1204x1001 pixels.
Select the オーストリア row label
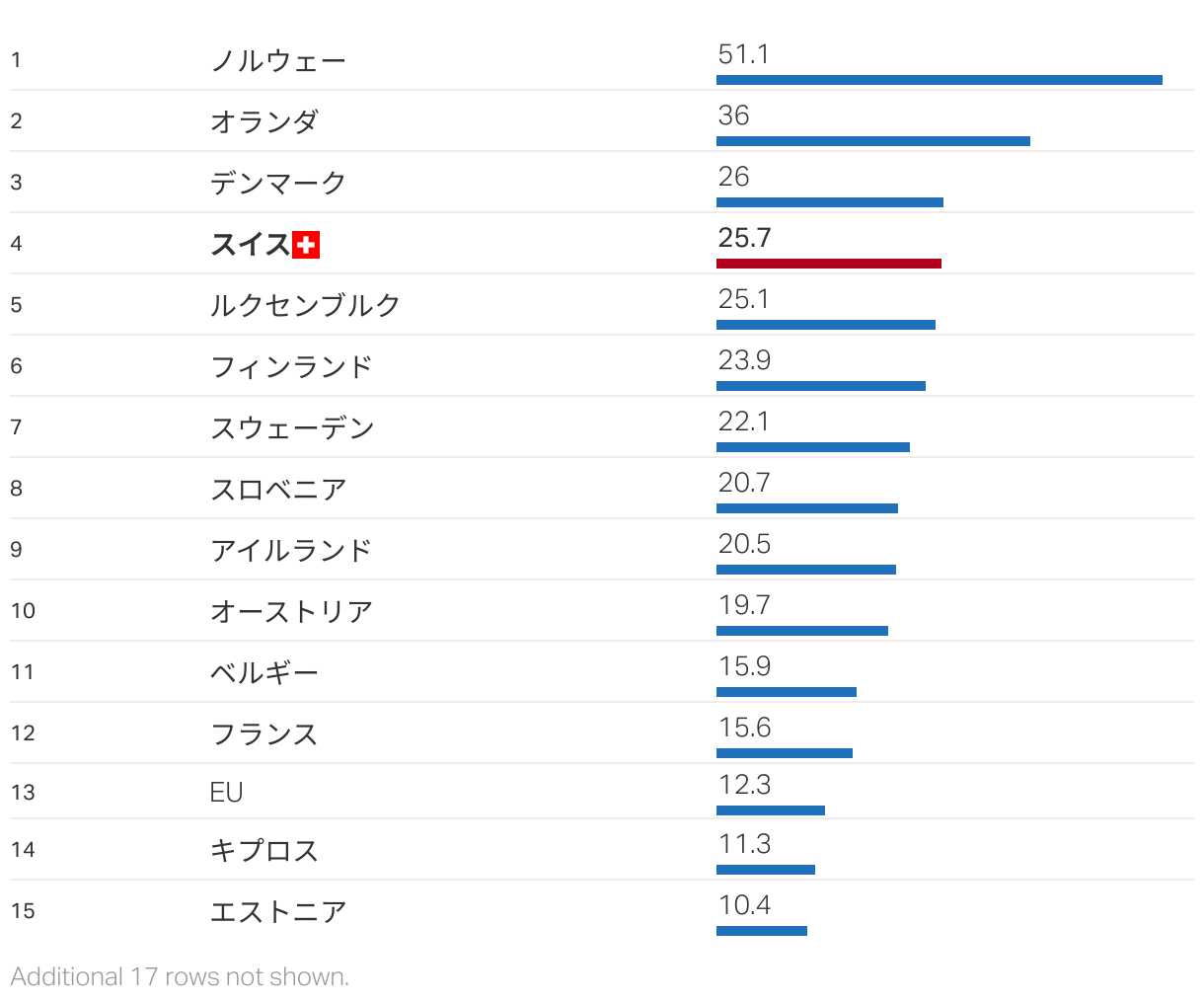[291, 612]
